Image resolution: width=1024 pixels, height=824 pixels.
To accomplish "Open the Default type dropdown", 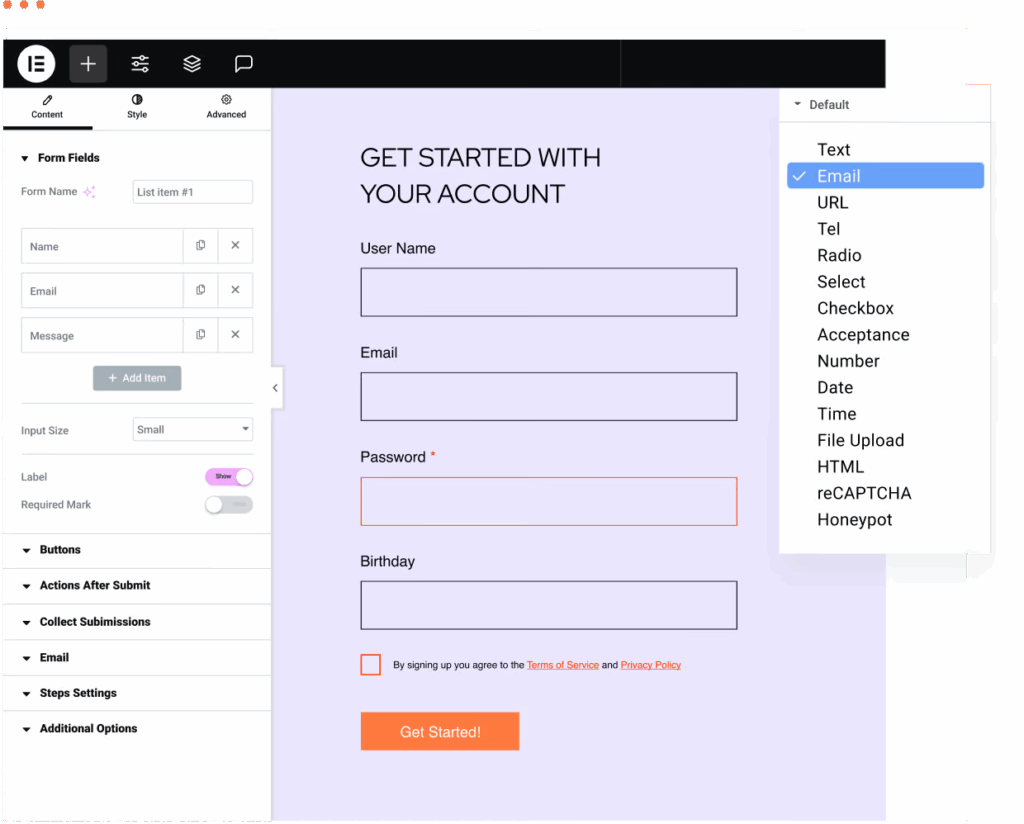I will [x=885, y=105].
